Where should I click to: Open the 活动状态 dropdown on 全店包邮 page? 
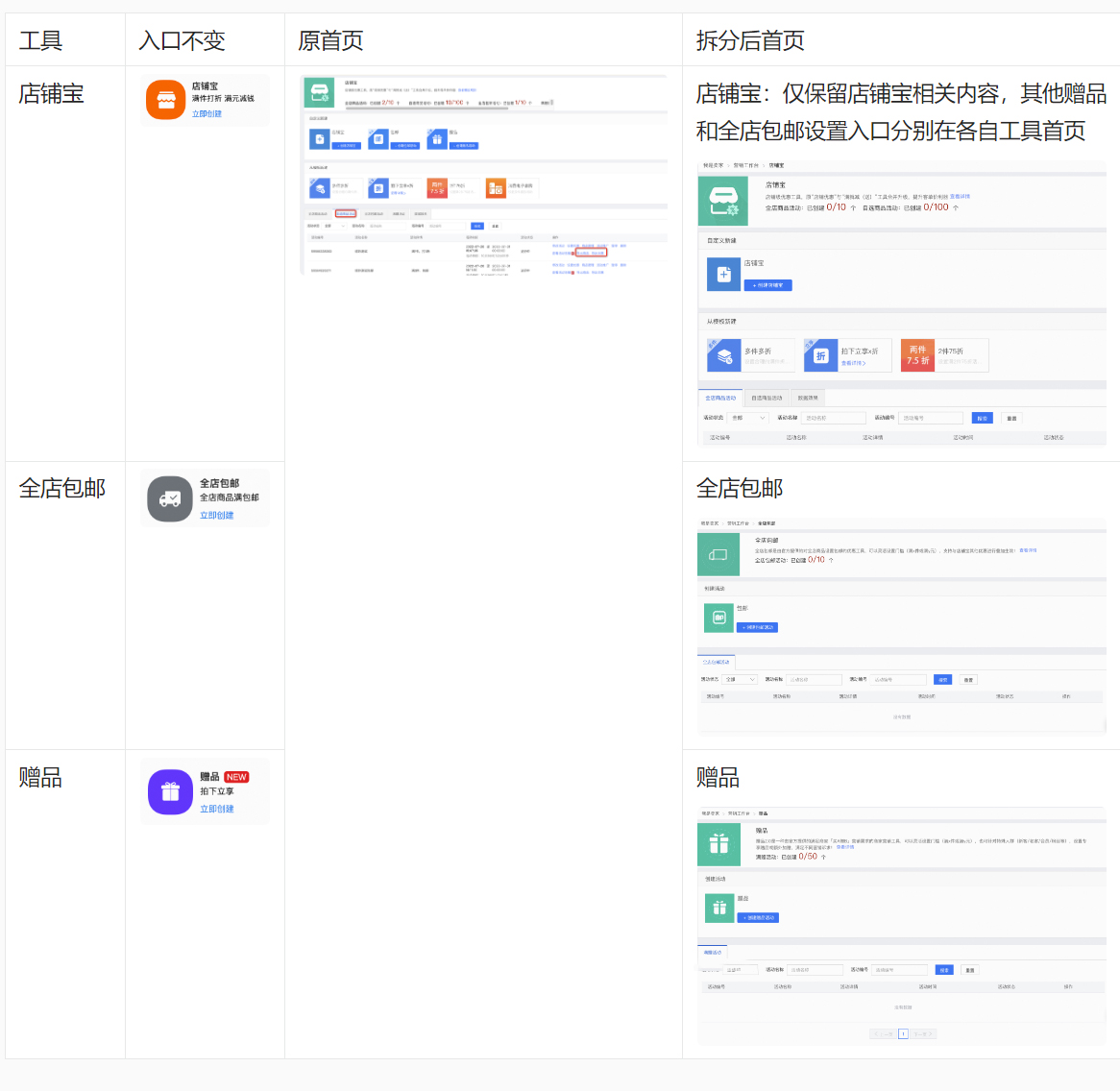(x=742, y=679)
